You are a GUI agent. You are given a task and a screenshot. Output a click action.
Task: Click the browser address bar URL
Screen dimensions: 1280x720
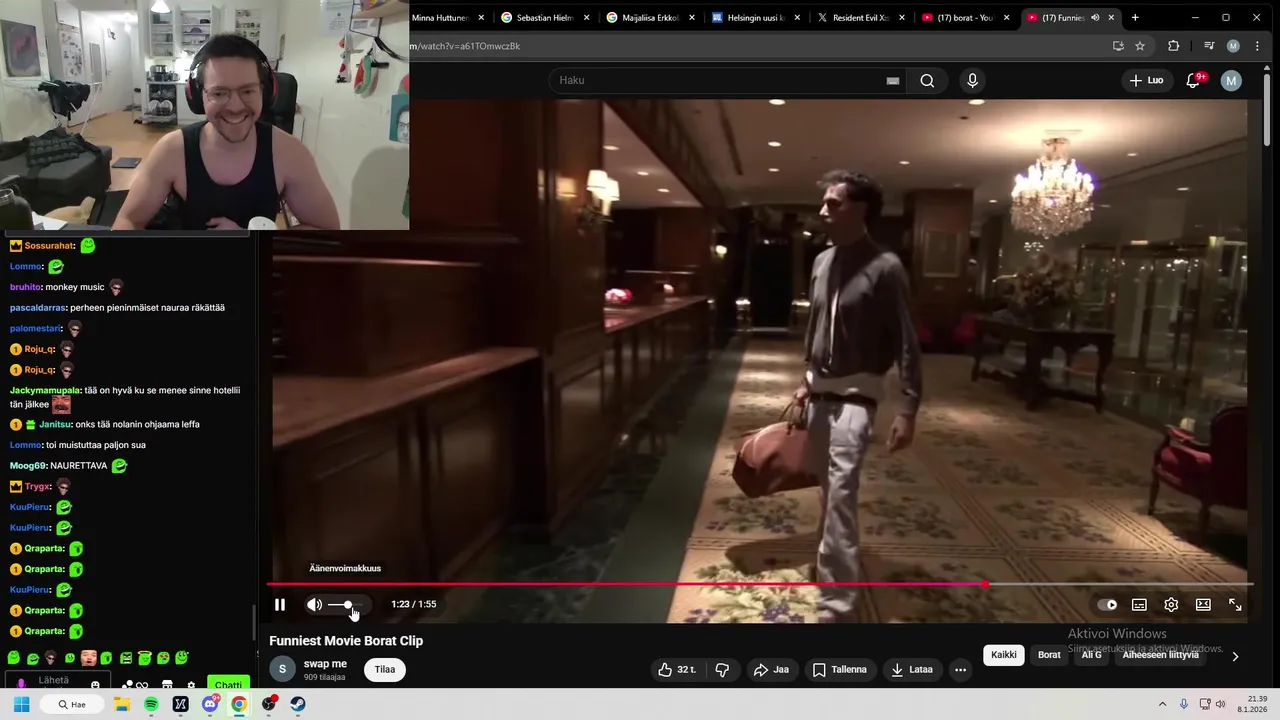coord(464,46)
